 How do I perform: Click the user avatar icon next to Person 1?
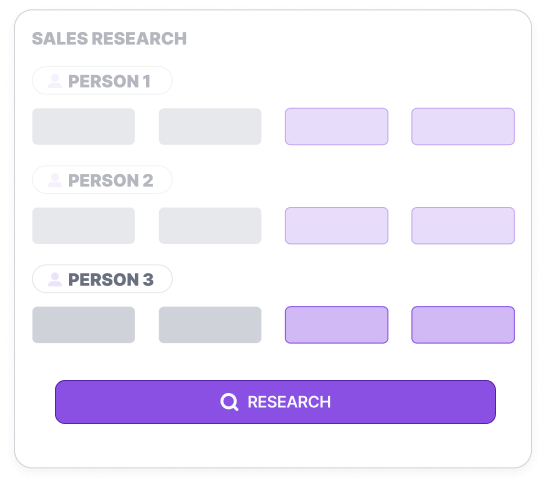55,81
